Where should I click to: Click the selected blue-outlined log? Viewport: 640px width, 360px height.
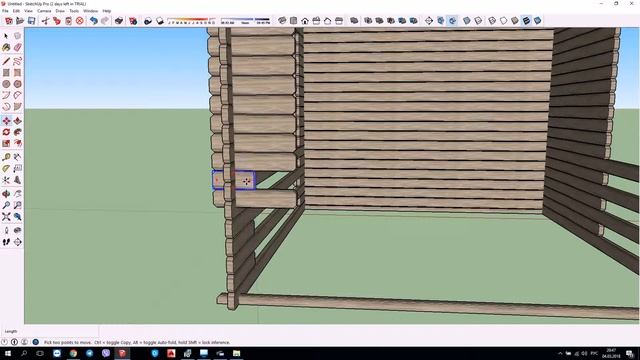[x=234, y=180]
